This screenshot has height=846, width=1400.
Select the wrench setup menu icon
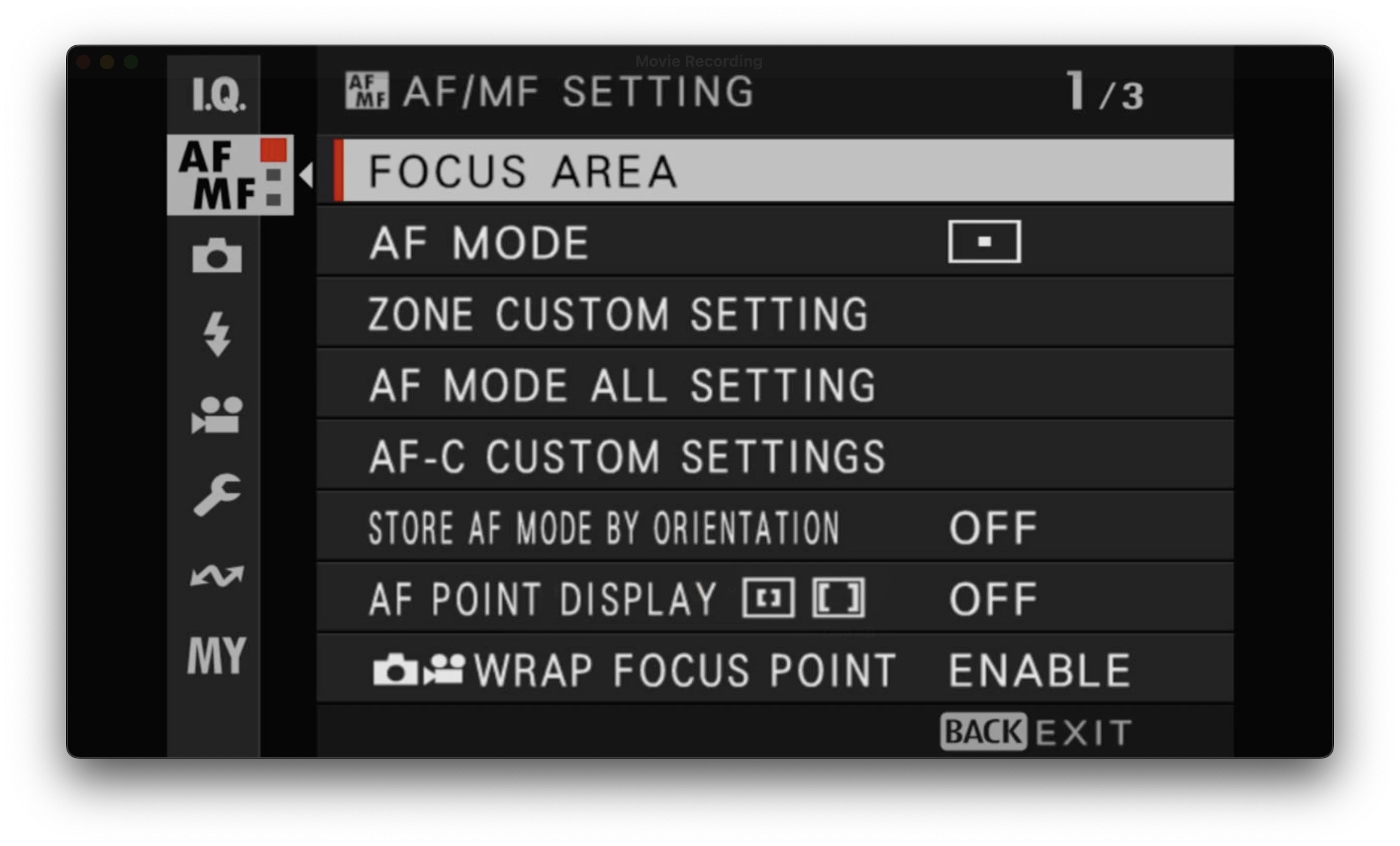point(218,494)
